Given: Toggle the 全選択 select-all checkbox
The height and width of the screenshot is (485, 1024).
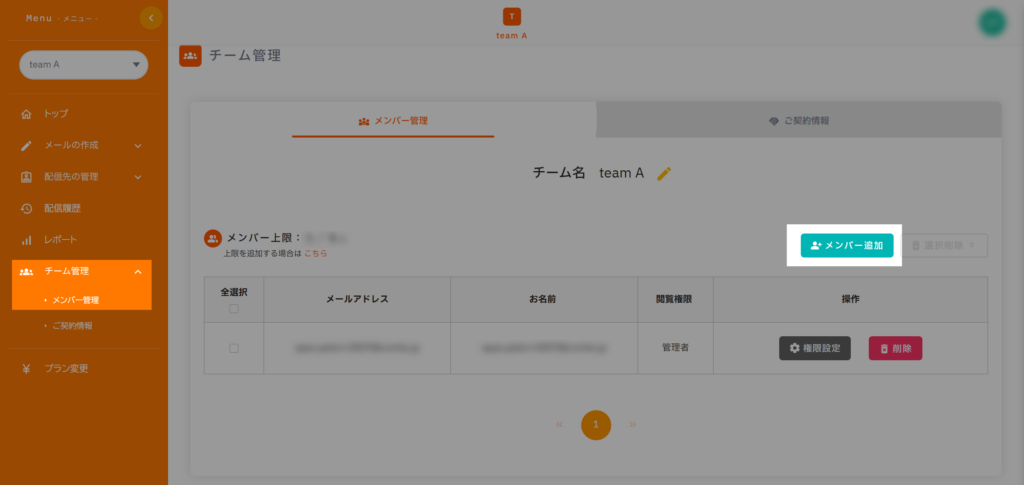Looking at the screenshot, I should coord(234,309).
